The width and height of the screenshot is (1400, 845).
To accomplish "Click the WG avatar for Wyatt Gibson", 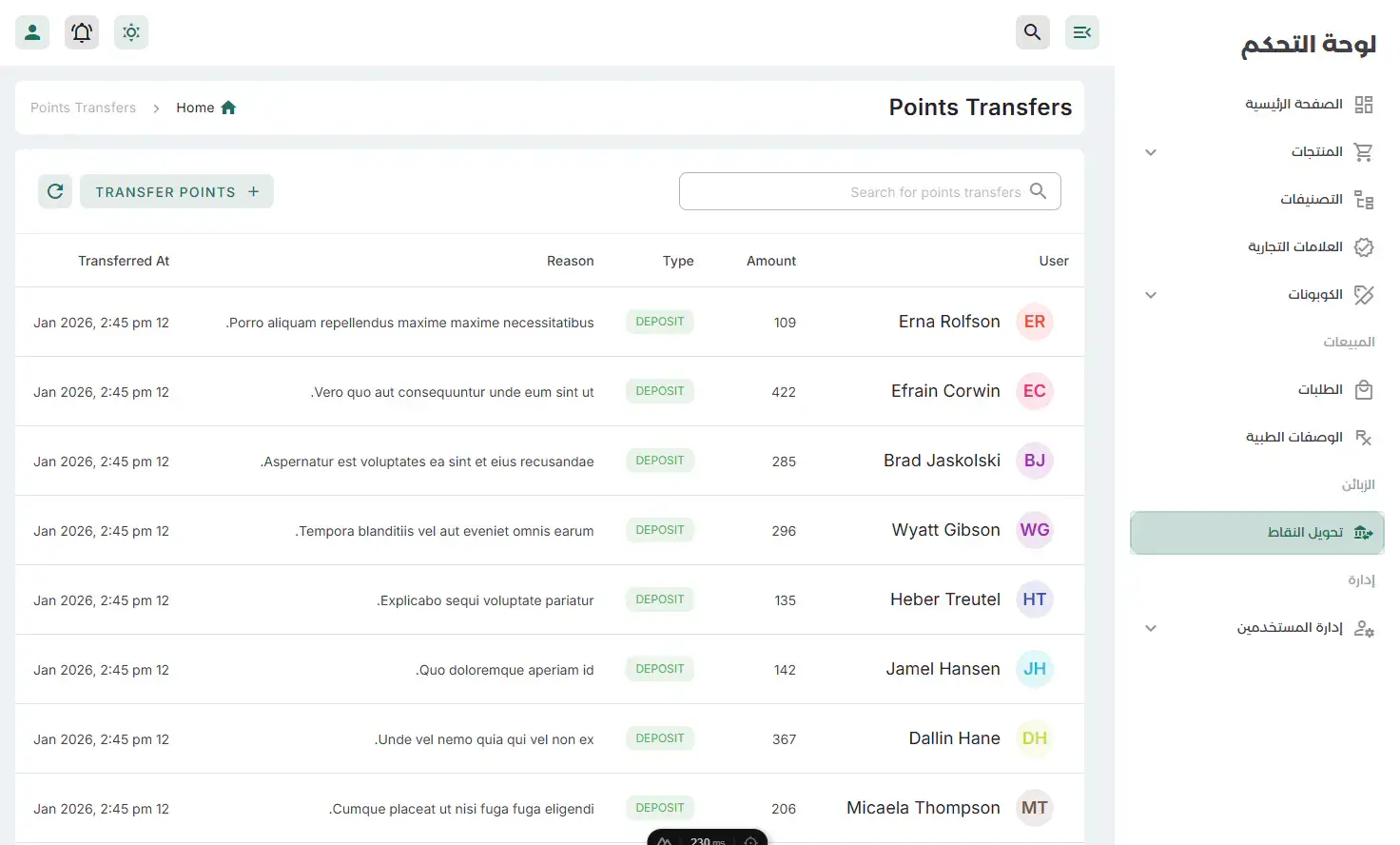I will [x=1035, y=530].
